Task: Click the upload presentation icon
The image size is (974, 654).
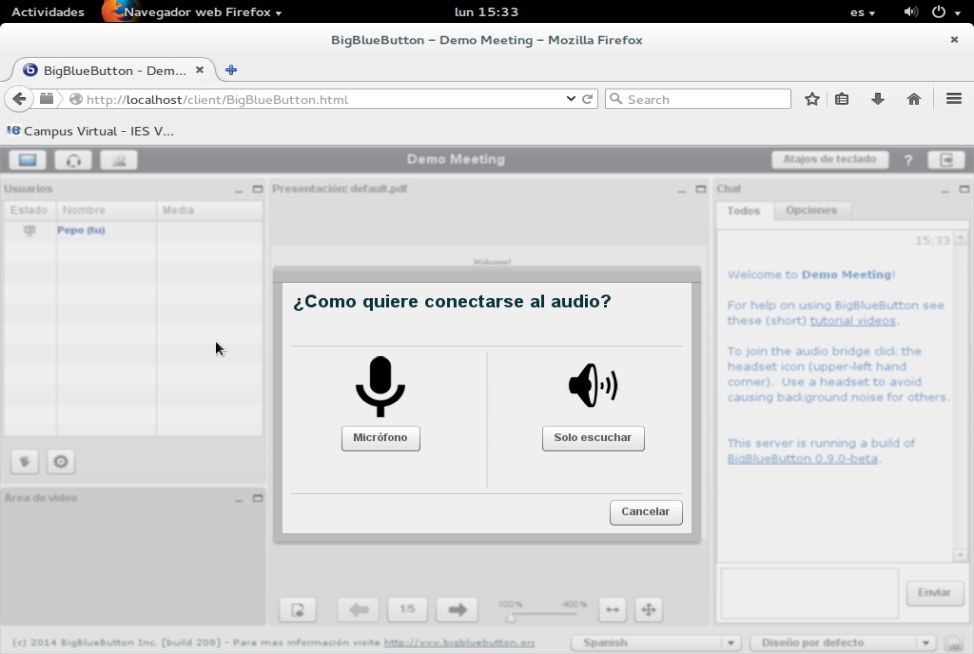Action: pos(297,609)
